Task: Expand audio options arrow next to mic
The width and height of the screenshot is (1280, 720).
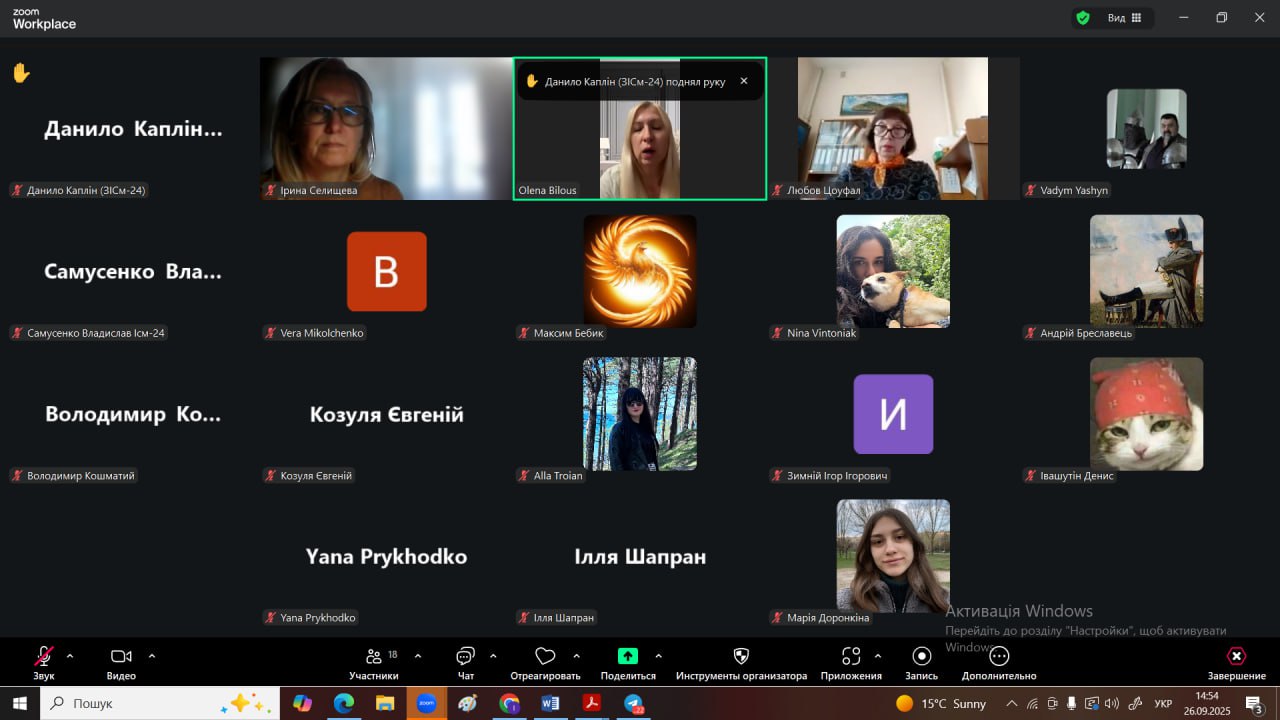Action: pos(70,656)
